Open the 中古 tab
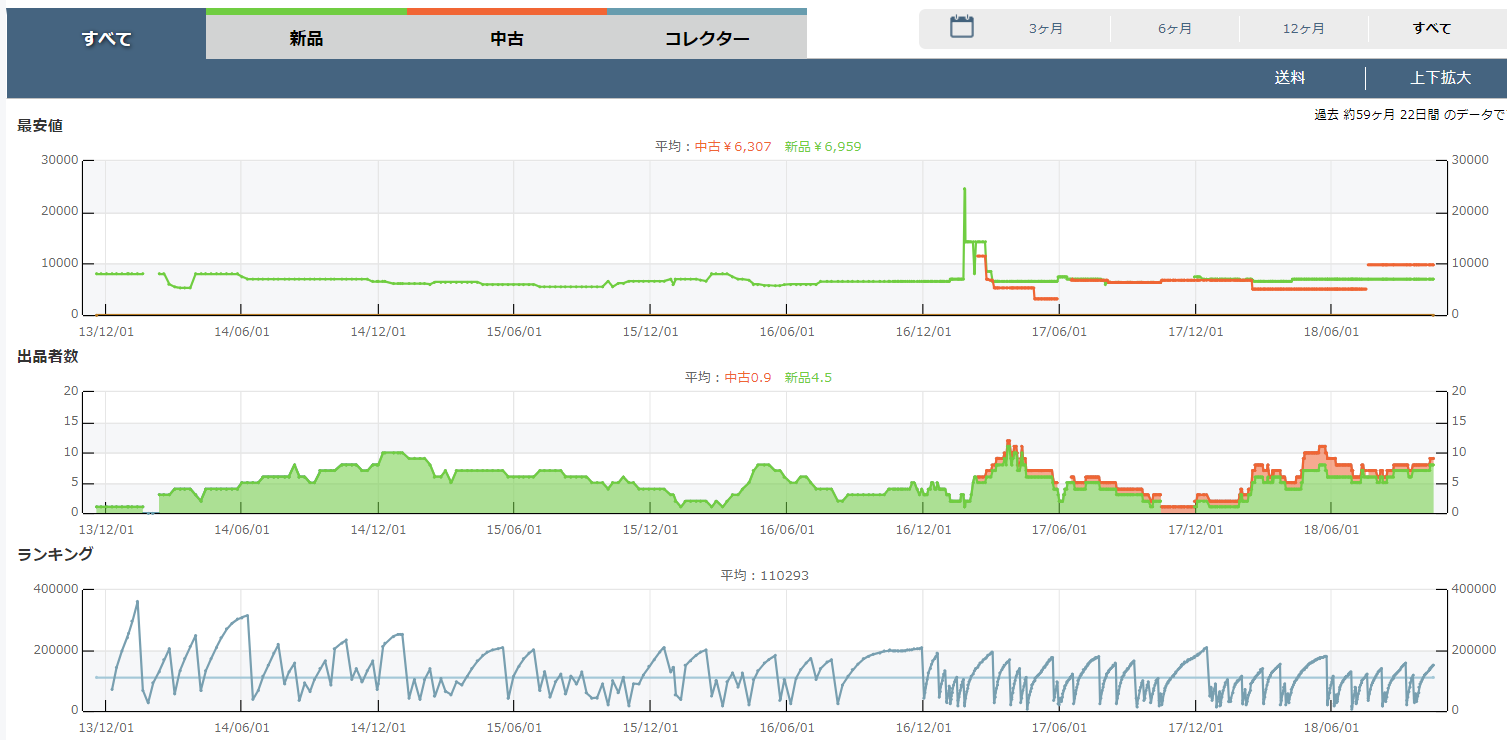 click(x=507, y=40)
